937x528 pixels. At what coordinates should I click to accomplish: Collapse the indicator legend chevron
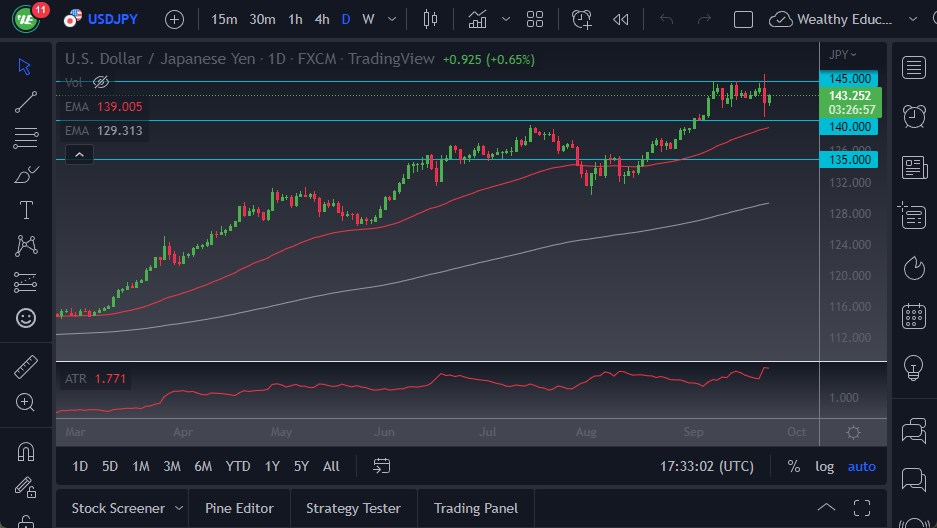click(x=79, y=154)
